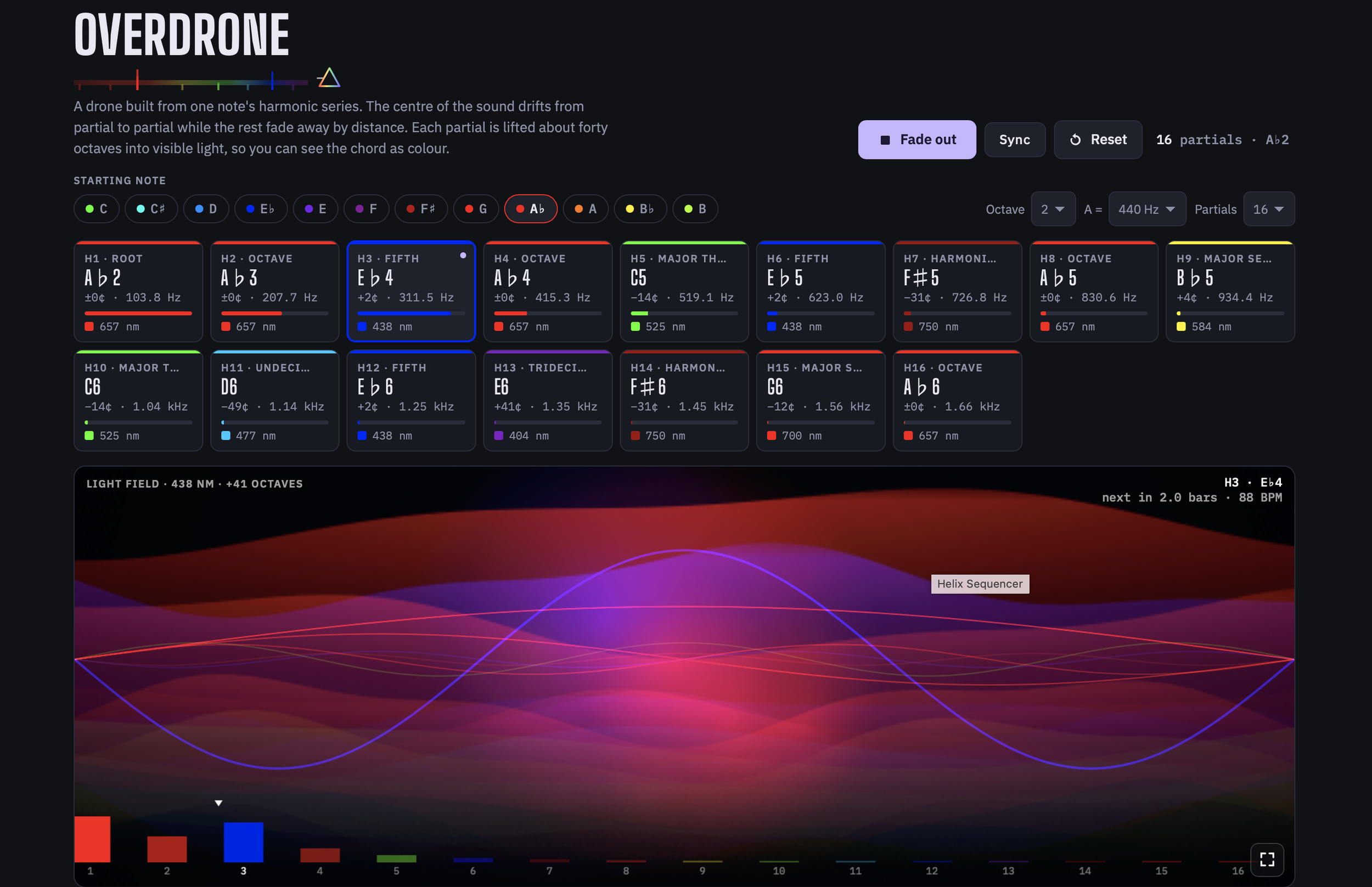Screen dimensions: 1372x887
Task: Click the white marker triangle above bar 3
Action: [218, 803]
